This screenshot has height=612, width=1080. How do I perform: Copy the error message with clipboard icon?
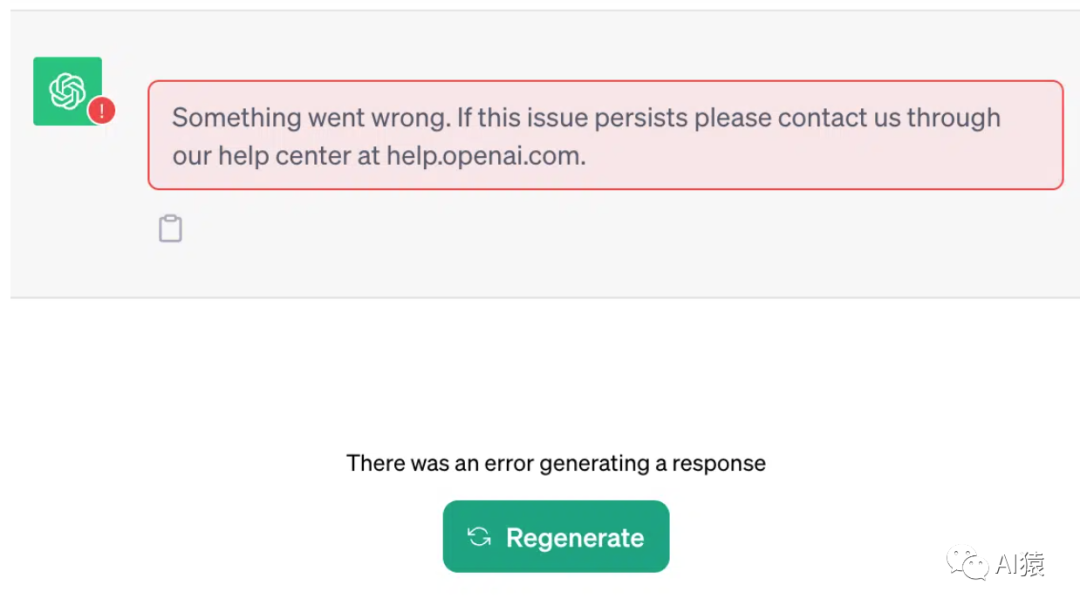pyautogui.click(x=171, y=229)
